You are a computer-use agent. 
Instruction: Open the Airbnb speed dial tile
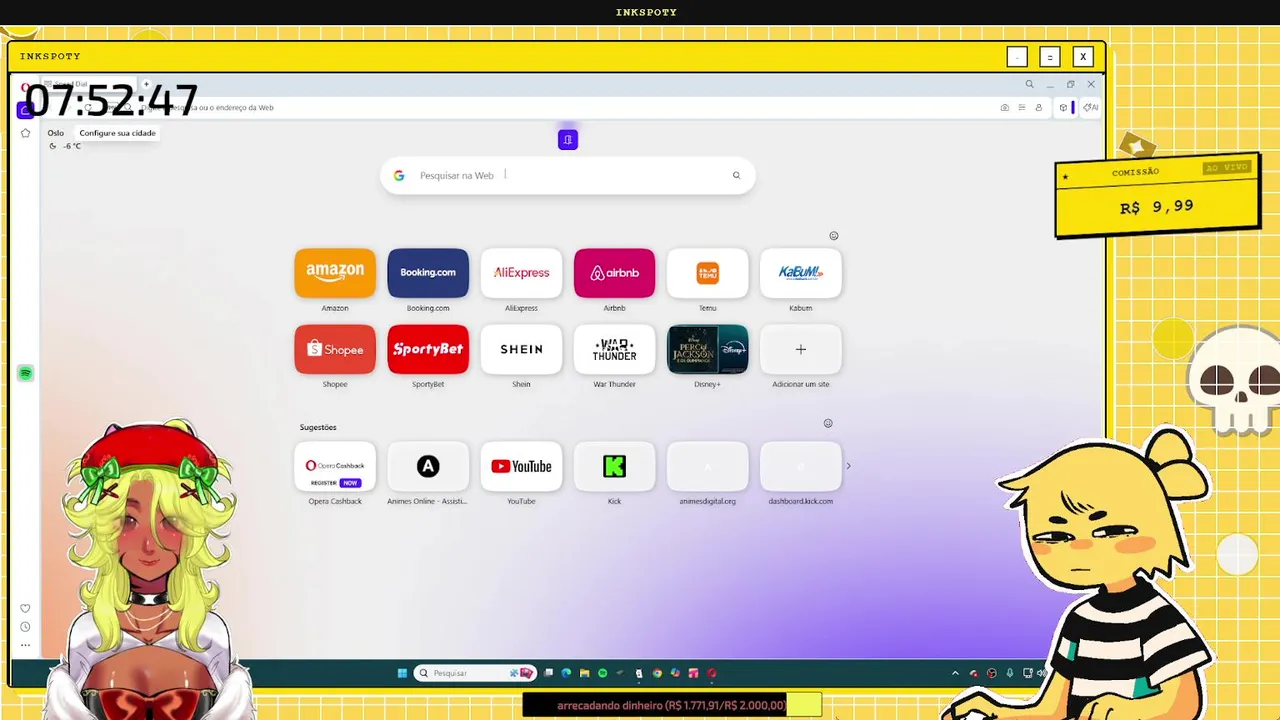614,273
